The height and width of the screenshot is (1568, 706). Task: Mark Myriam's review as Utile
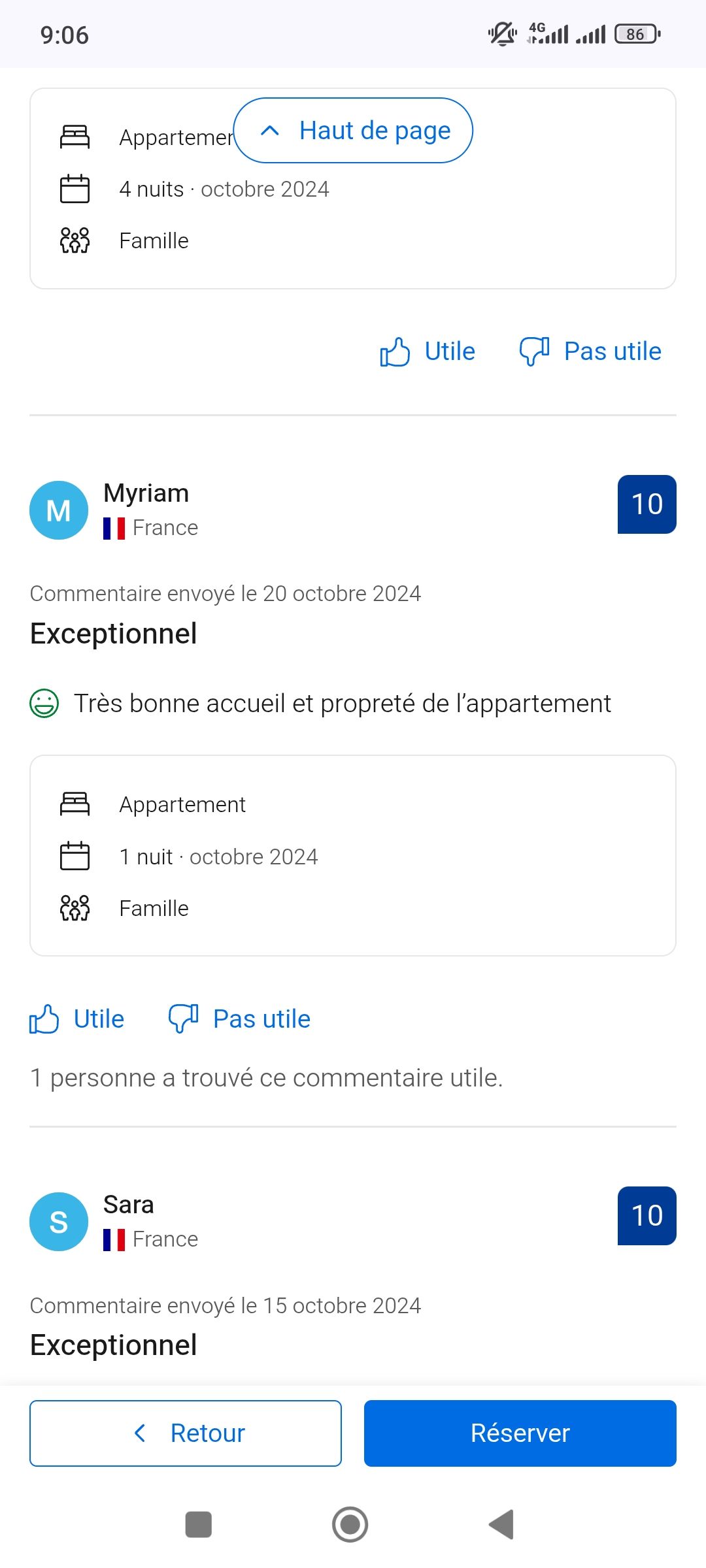coord(99,1019)
